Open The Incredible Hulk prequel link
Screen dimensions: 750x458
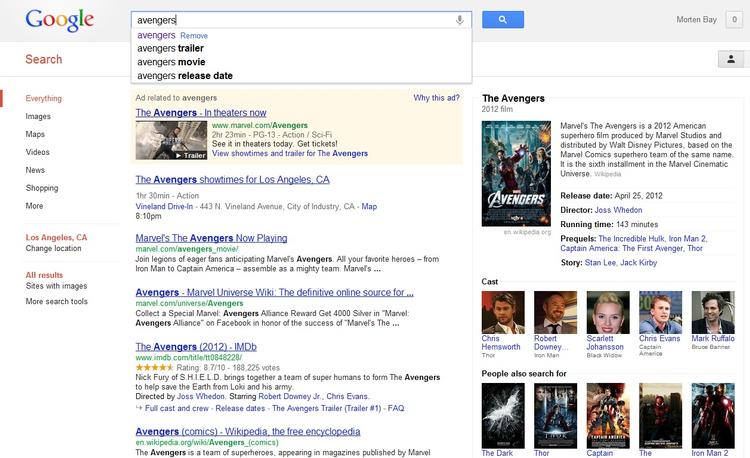631,239
